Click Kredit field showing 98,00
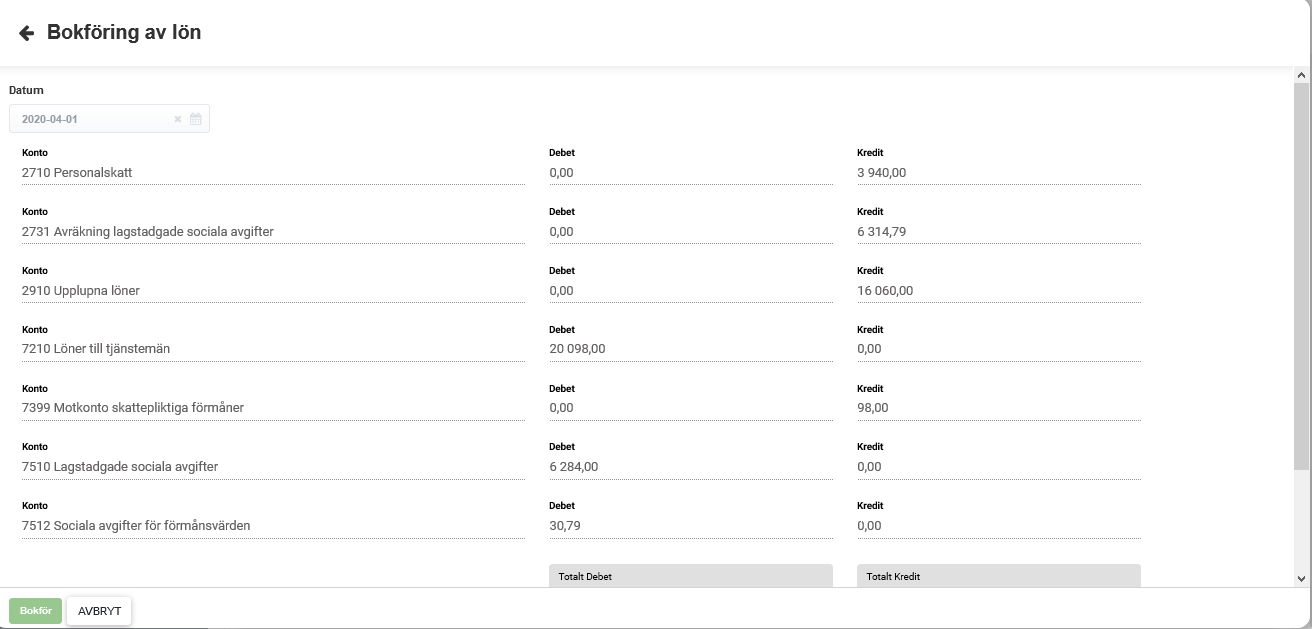 (997, 408)
